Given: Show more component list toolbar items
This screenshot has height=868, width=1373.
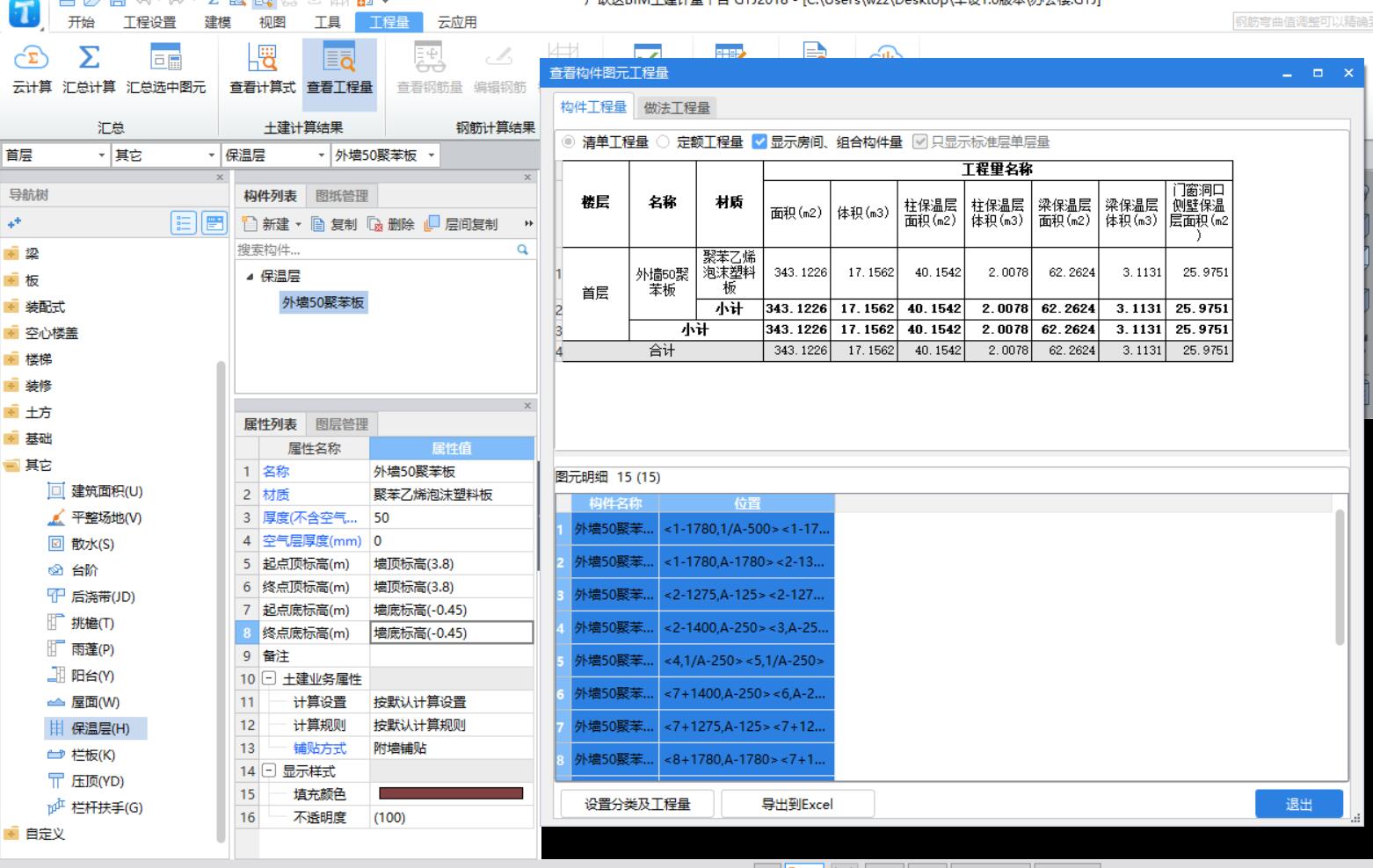Looking at the screenshot, I should click(x=528, y=224).
